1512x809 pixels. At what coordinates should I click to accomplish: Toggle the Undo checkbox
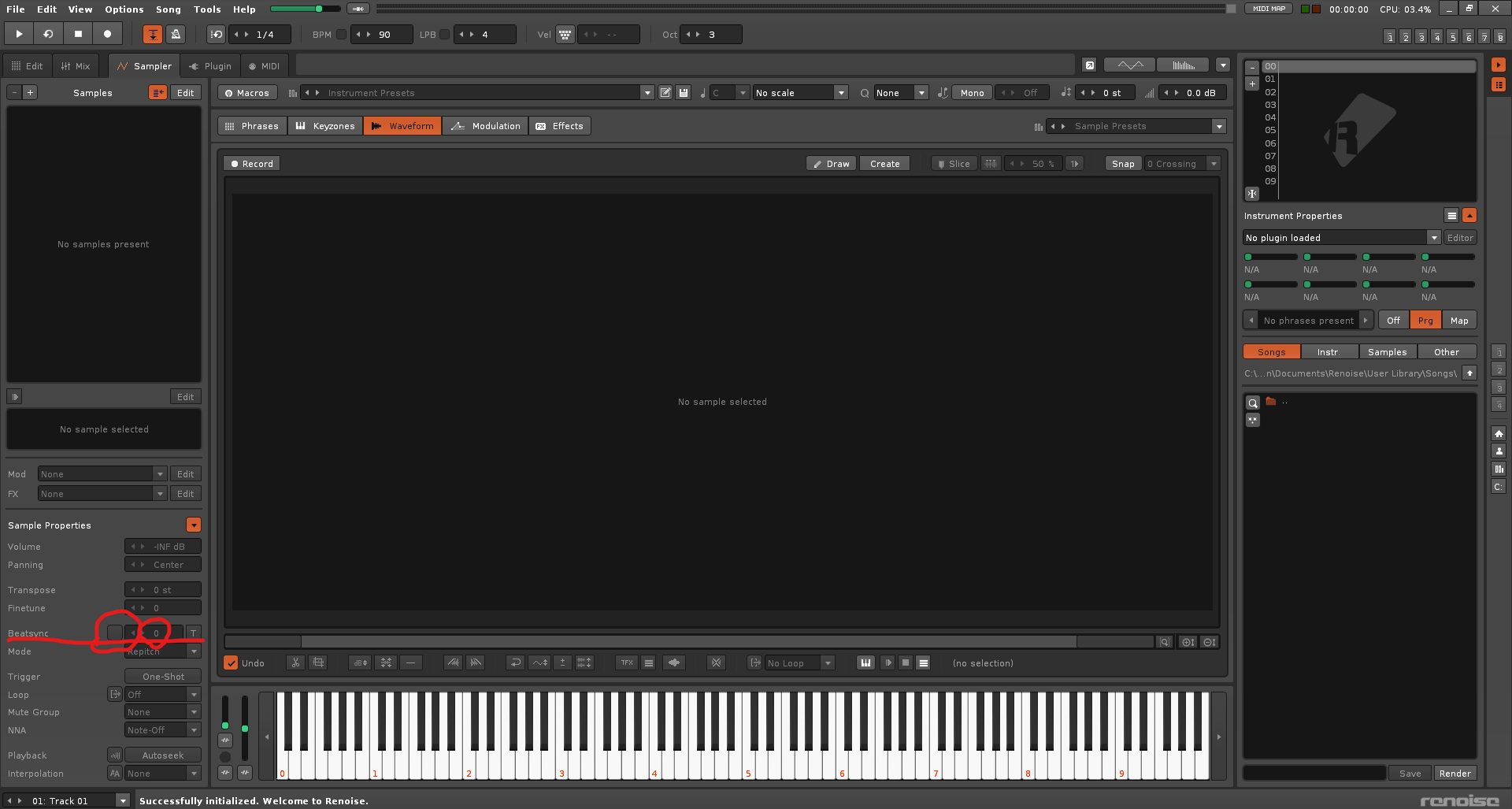click(231, 663)
